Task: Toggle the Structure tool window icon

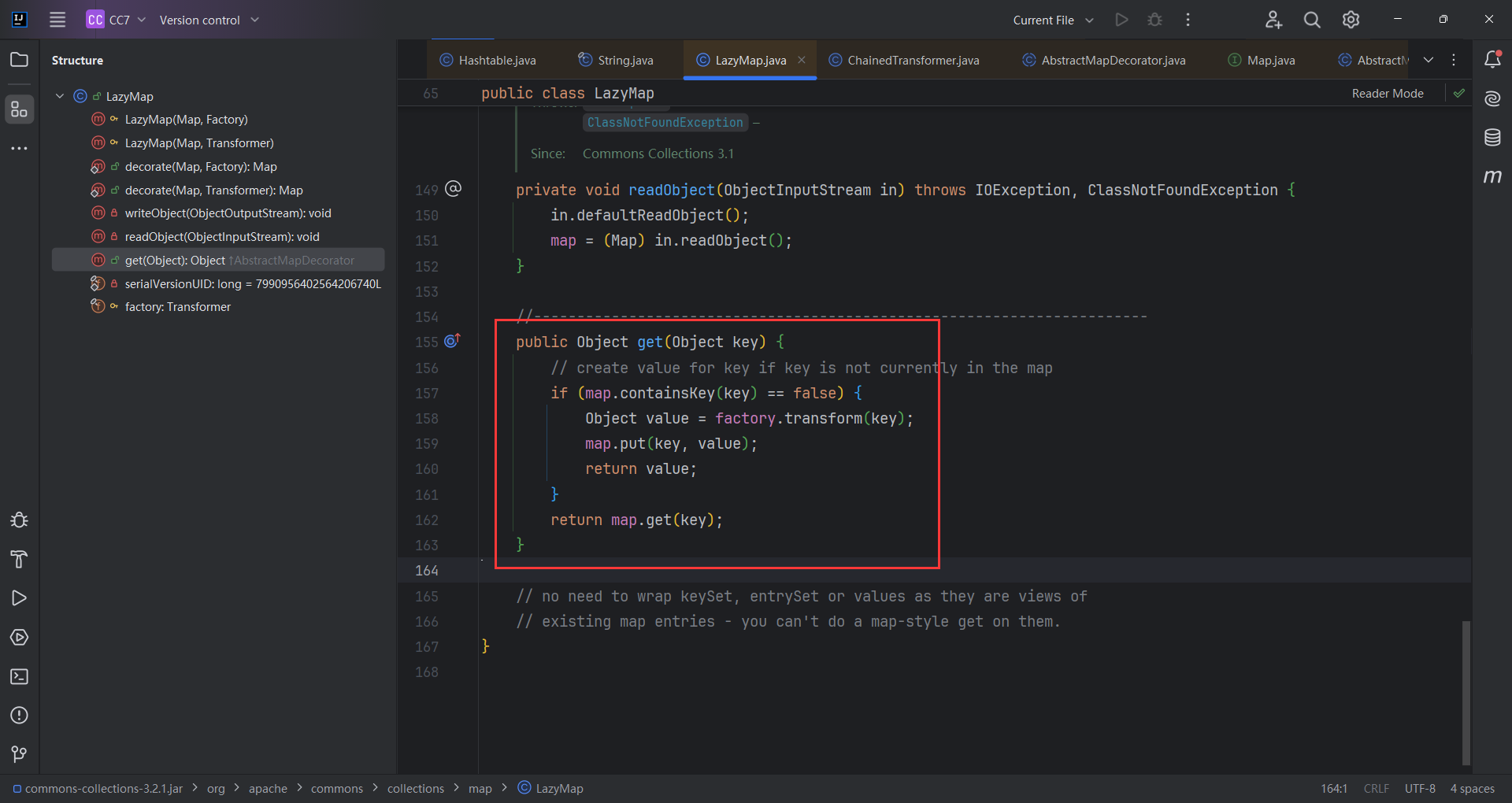Action: click(x=20, y=109)
